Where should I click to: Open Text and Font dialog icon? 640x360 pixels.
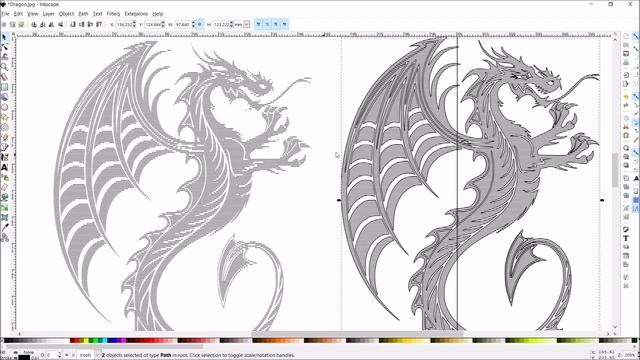tap(626, 238)
